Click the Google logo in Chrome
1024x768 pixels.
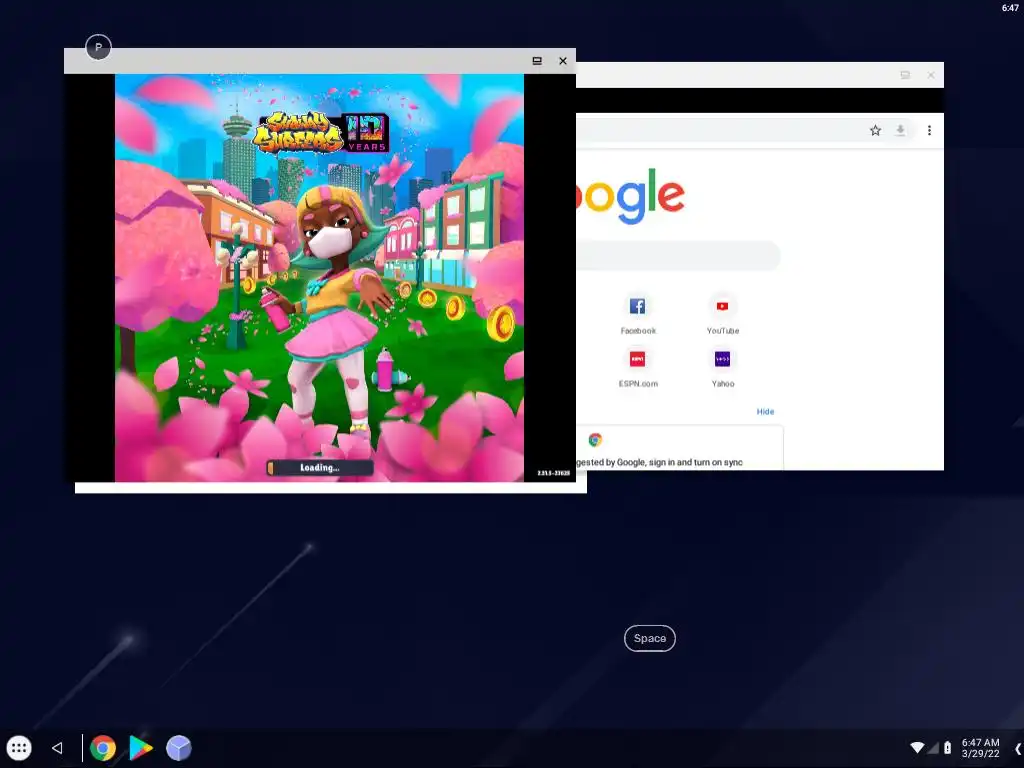click(630, 195)
